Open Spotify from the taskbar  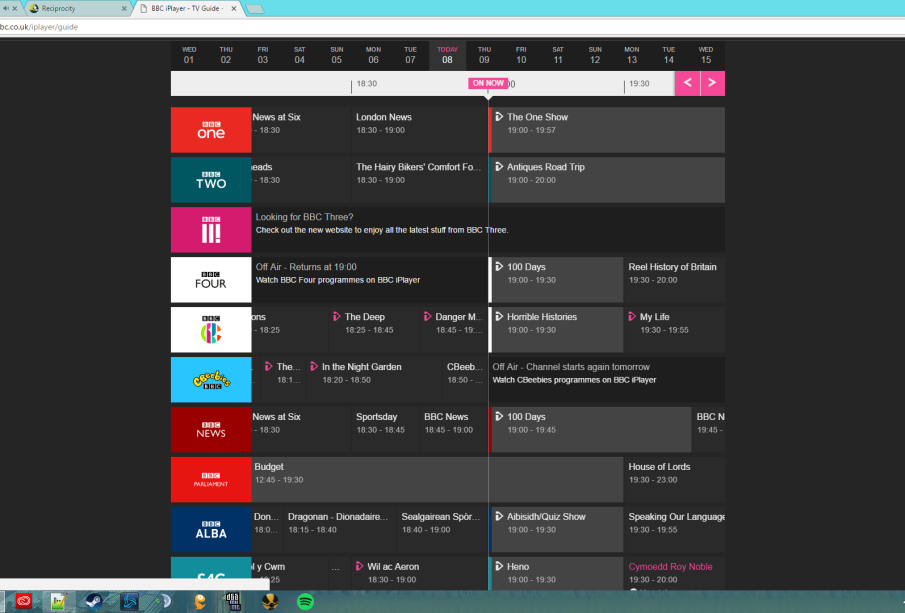305,601
